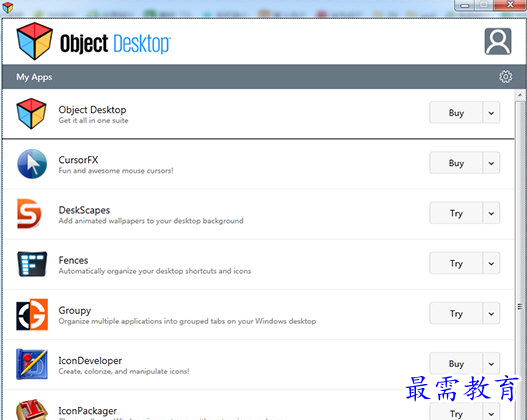Try DeskScapes

click(x=456, y=213)
